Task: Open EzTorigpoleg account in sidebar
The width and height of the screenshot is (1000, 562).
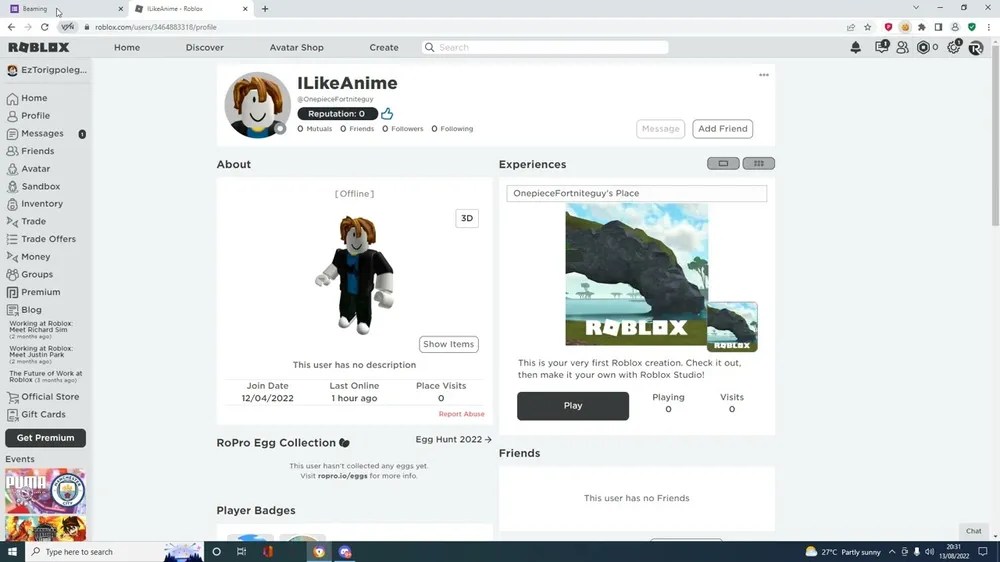Action: click(47, 70)
